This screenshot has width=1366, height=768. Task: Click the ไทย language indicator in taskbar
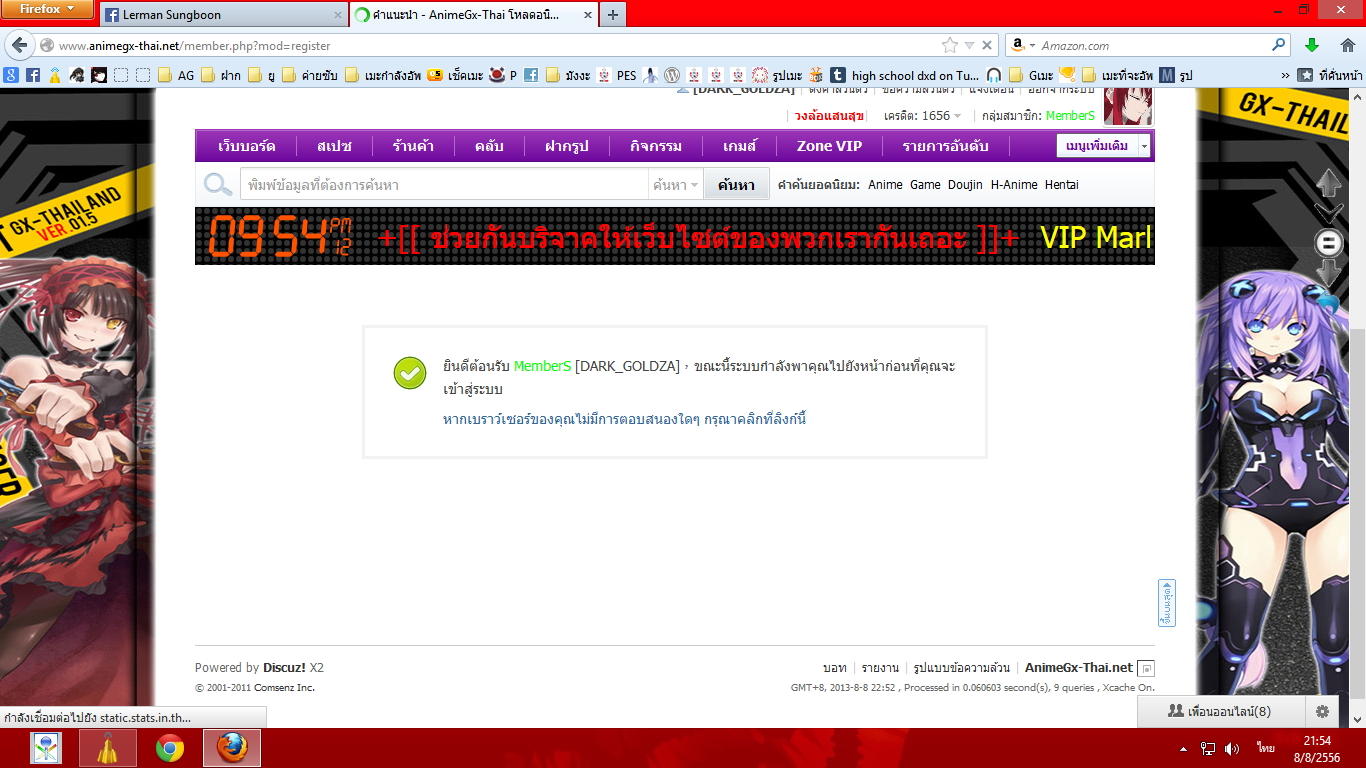pyautogui.click(x=1266, y=748)
